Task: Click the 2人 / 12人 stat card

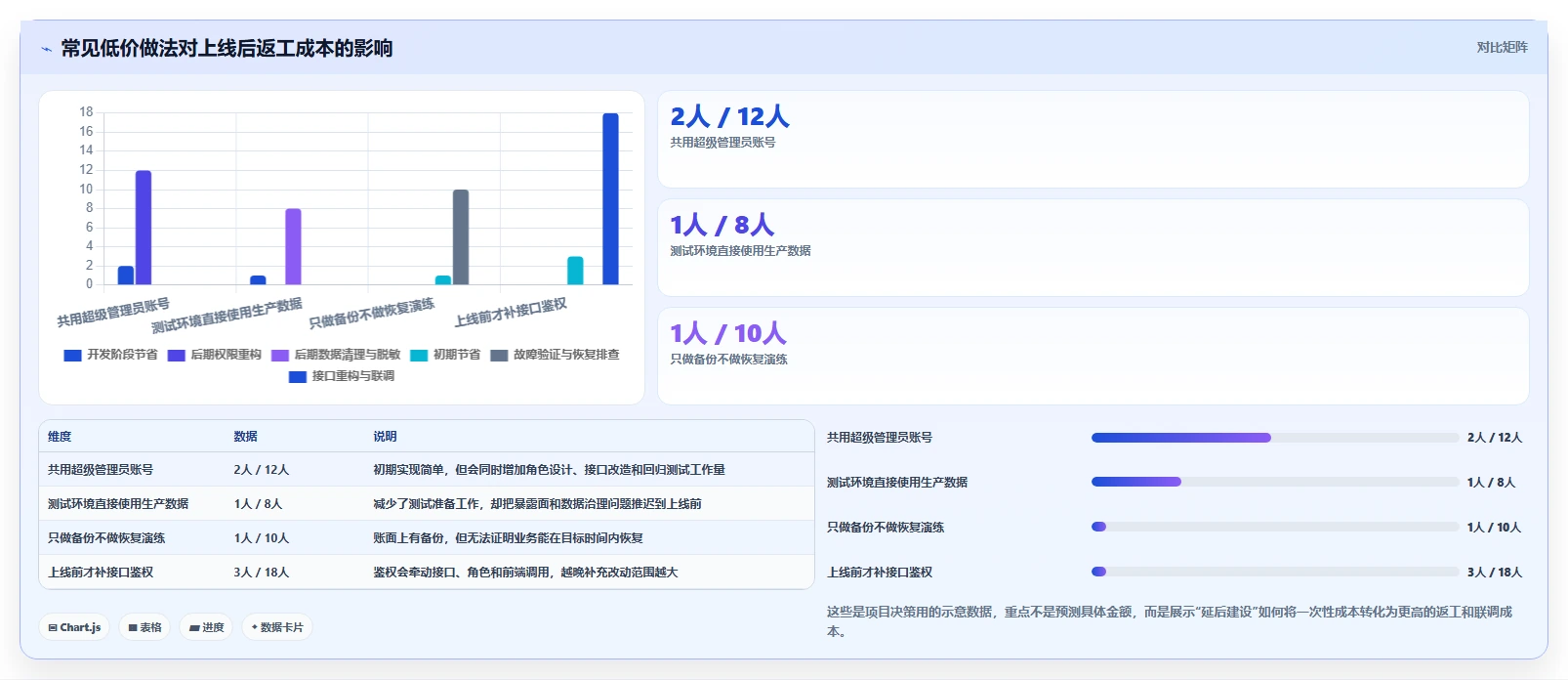Action: click(x=1093, y=139)
